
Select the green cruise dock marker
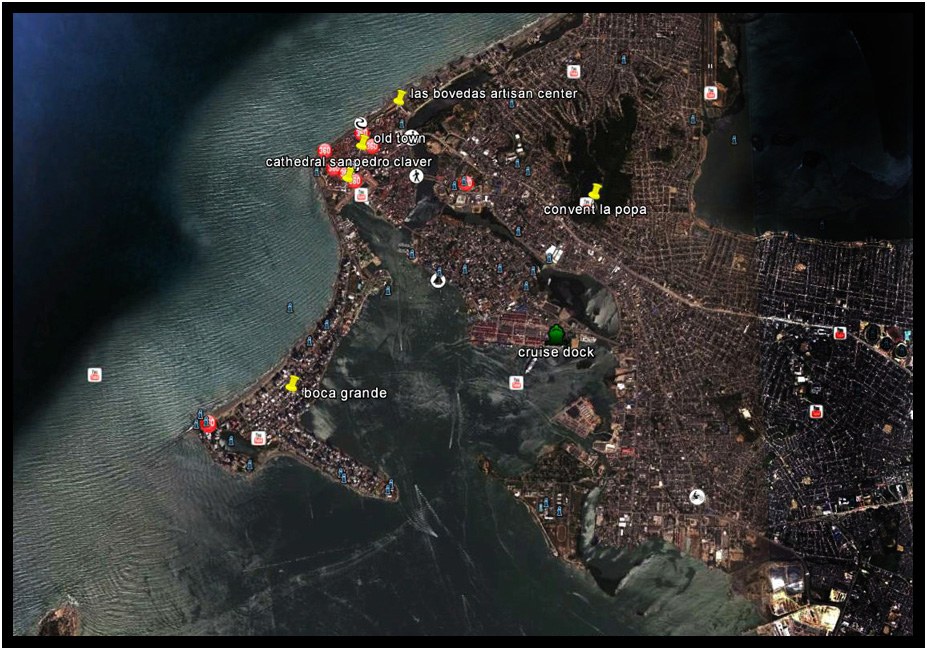coord(556,335)
